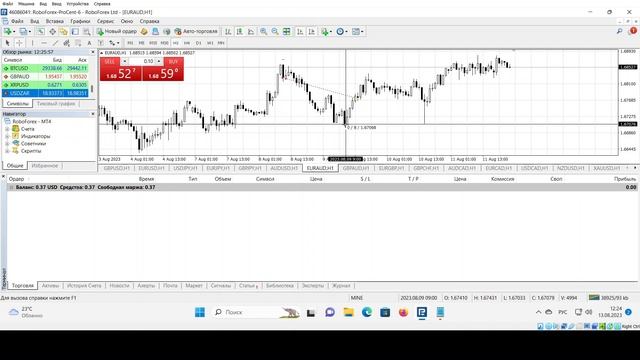Screen dimensions: 640x360
Task: Open the templates dropdown icon
Action: (357, 31)
